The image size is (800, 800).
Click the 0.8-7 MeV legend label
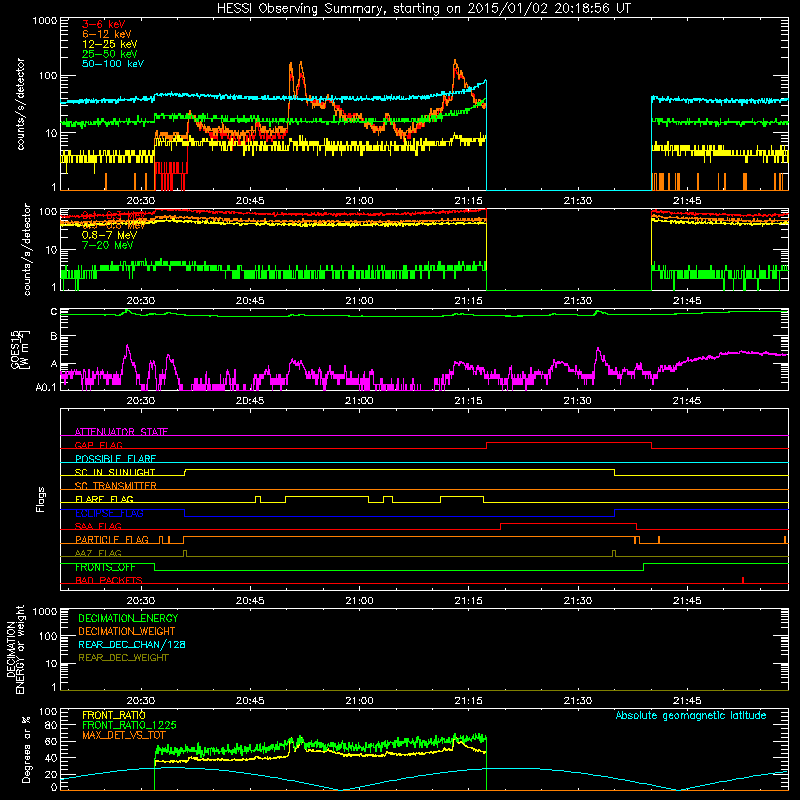click(109, 235)
